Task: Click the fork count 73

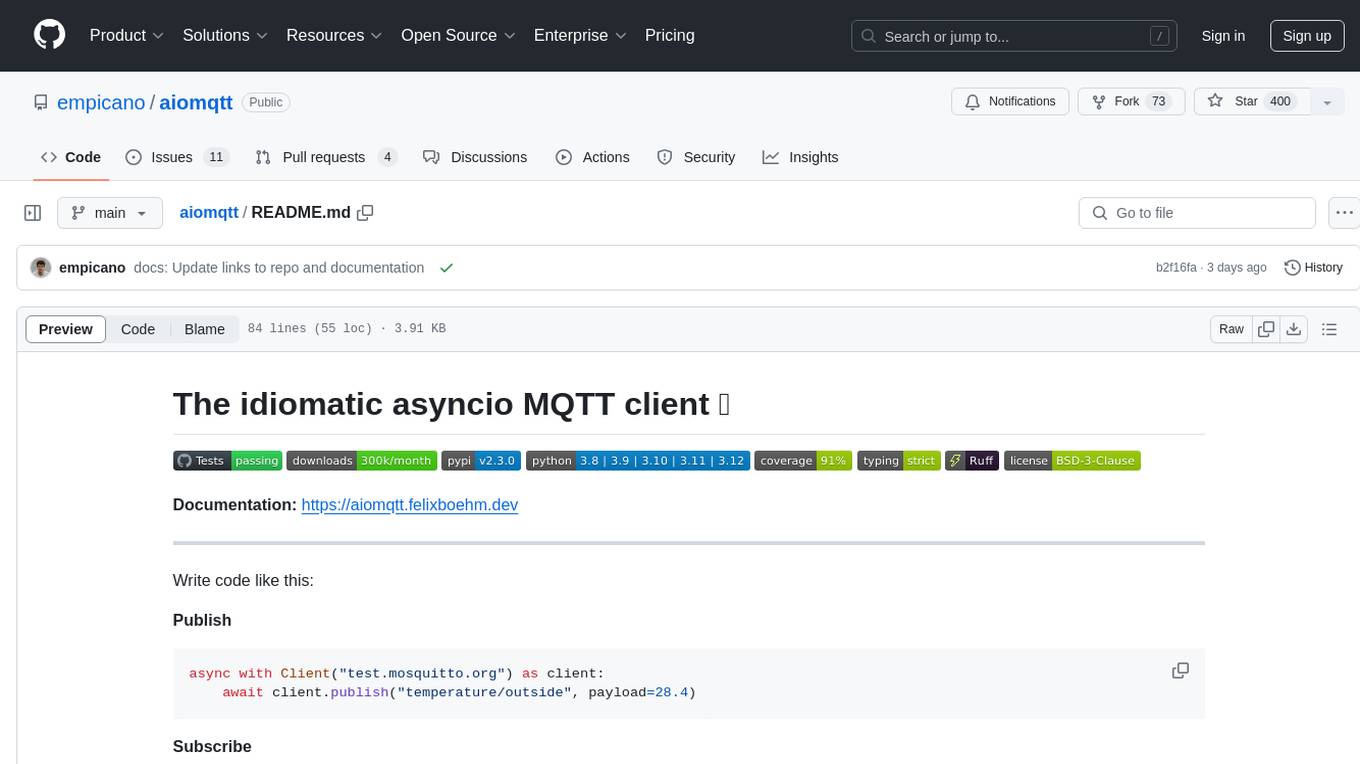Action: tap(1159, 102)
